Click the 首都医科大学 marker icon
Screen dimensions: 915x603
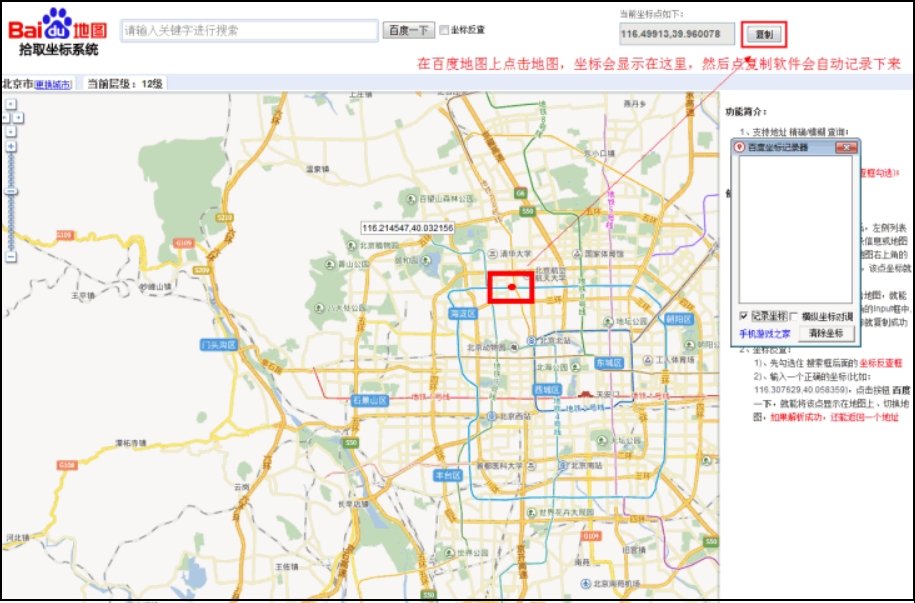pos(530,466)
